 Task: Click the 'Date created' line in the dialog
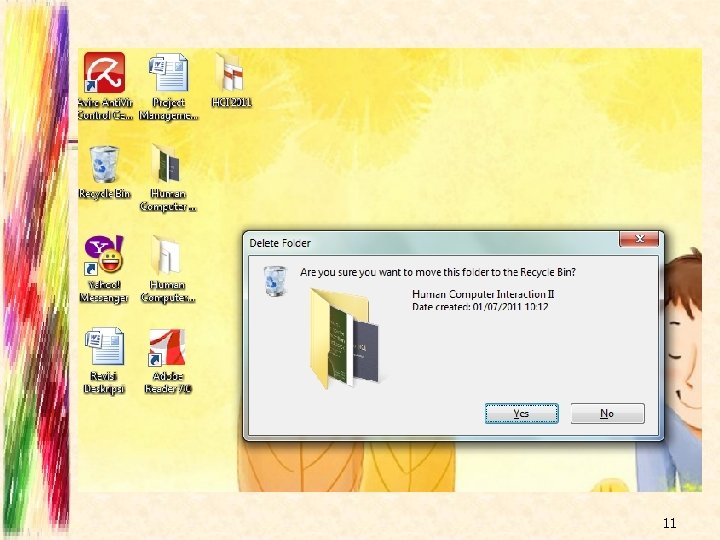480,306
